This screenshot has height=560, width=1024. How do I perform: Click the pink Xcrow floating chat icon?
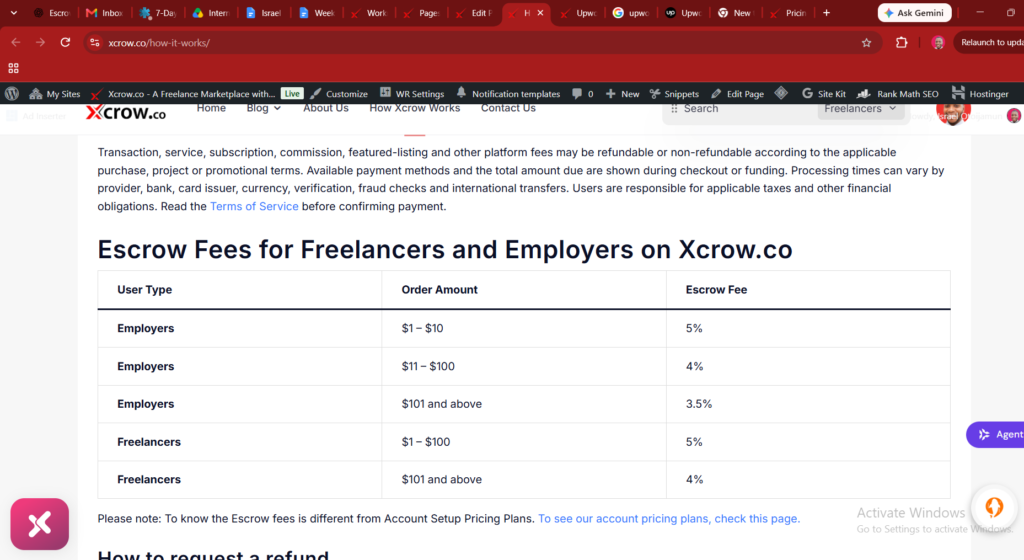[x=39, y=524]
